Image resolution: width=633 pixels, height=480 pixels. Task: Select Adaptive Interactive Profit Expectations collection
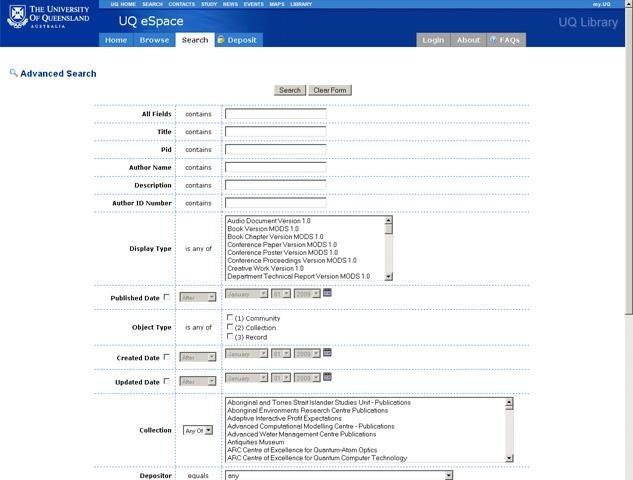pyautogui.click(x=284, y=418)
